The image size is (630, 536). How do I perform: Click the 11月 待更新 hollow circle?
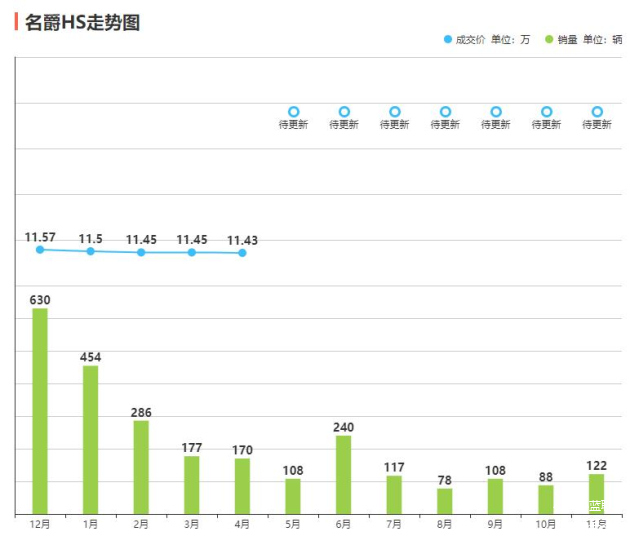click(x=597, y=111)
